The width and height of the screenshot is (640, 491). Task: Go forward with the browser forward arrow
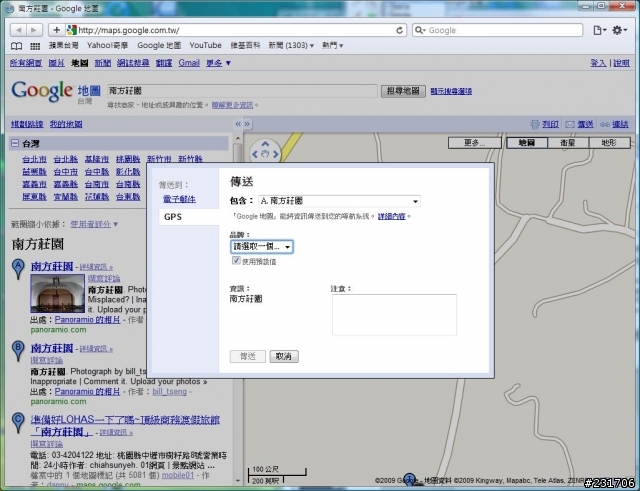click(x=34, y=30)
